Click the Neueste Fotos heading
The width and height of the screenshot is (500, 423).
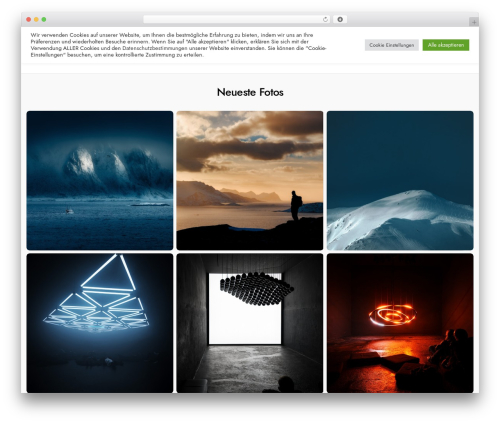[x=250, y=92]
